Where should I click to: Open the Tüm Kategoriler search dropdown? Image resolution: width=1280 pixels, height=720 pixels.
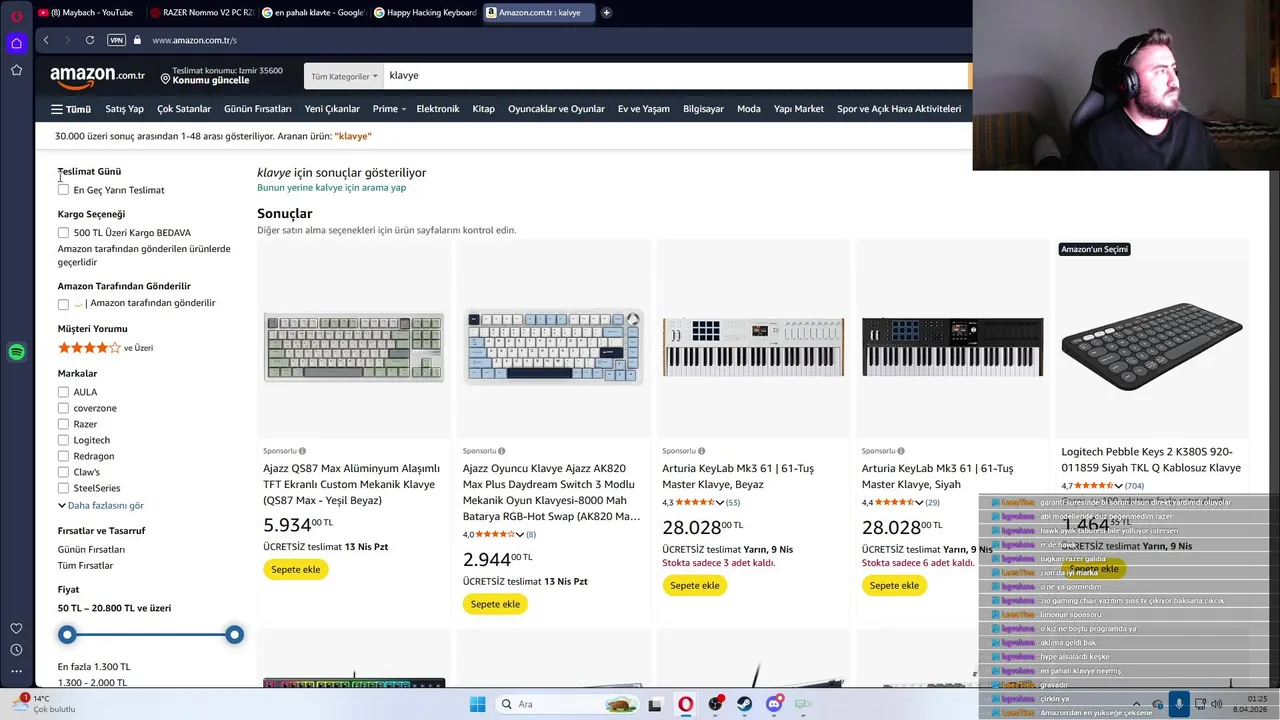pyautogui.click(x=344, y=76)
